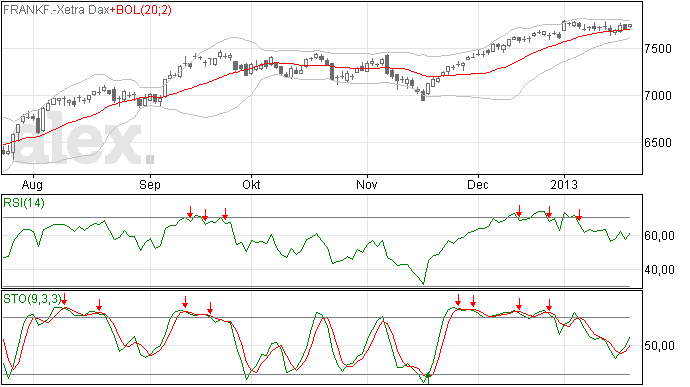Viewport: 690px width, 387px height.
Task: Click the RSI 40,00 axis value
Action: click(x=659, y=269)
